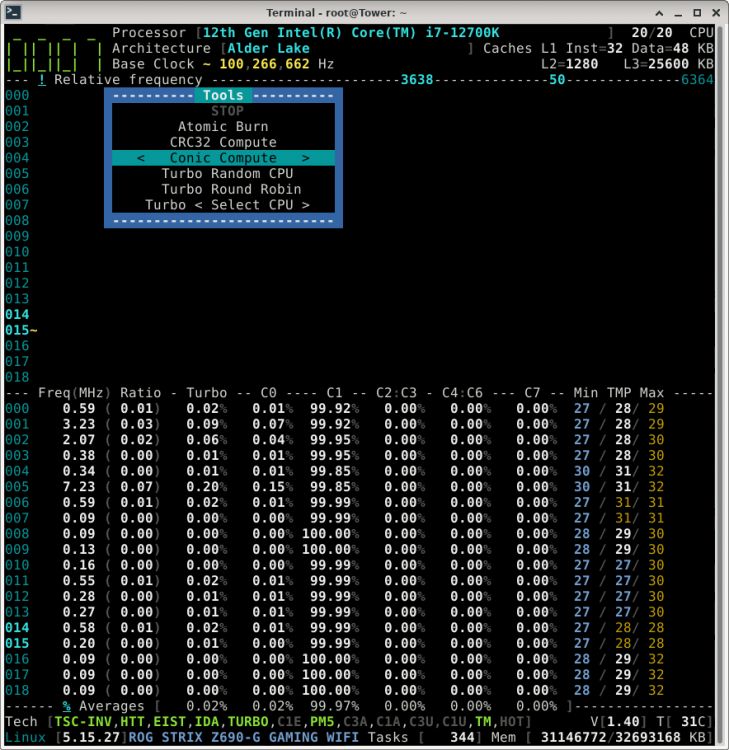Viewport: 729px width, 750px height.
Task: Click frequency 7.23 for CPU 005
Action: pyautogui.click(x=79, y=487)
